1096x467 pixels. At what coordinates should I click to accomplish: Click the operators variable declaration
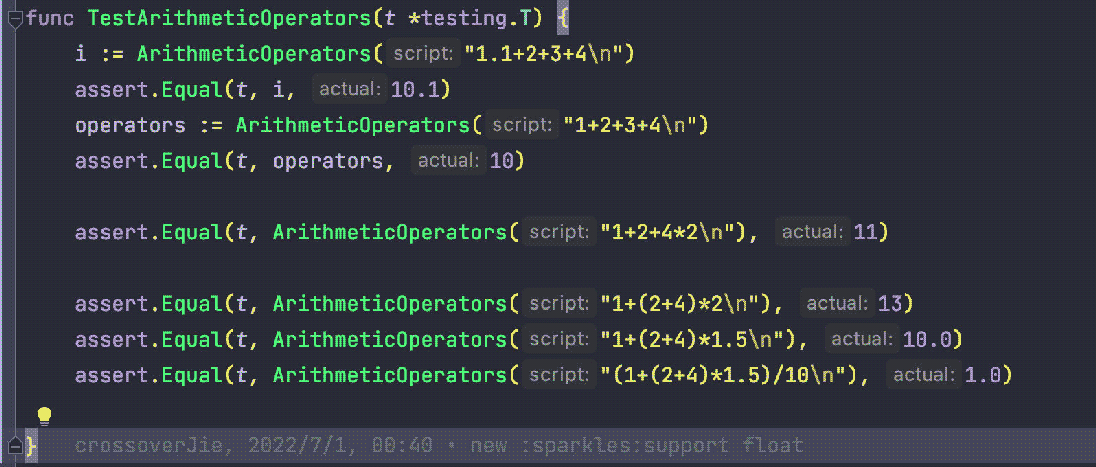[130, 126]
